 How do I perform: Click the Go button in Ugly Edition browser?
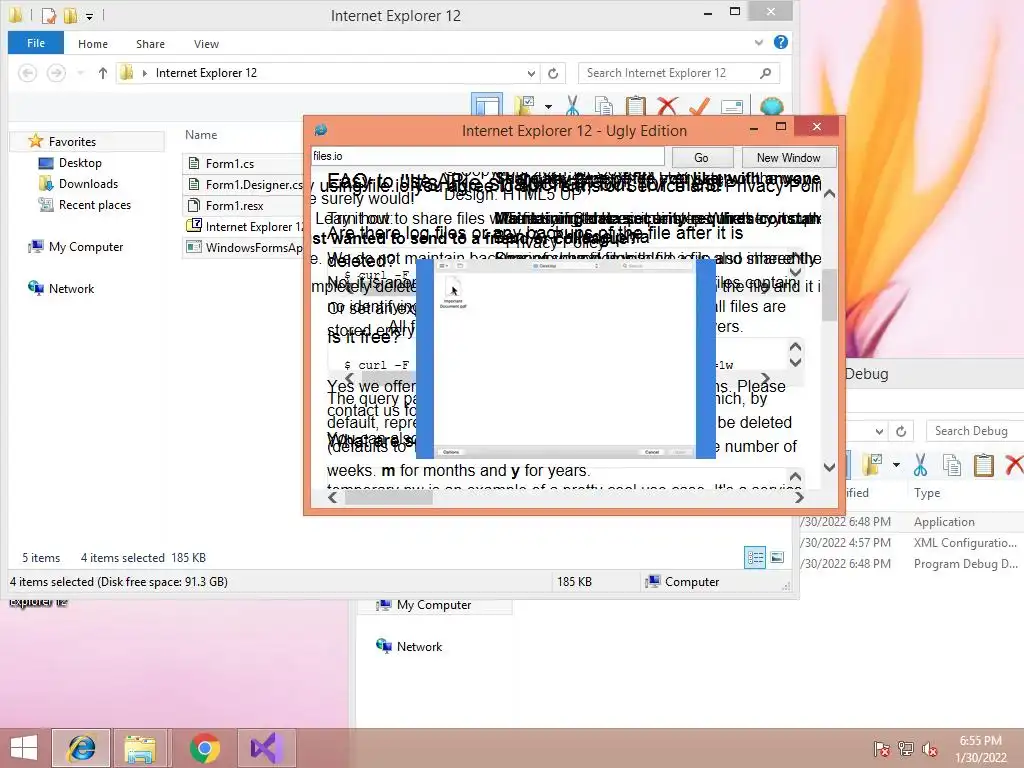coord(701,157)
